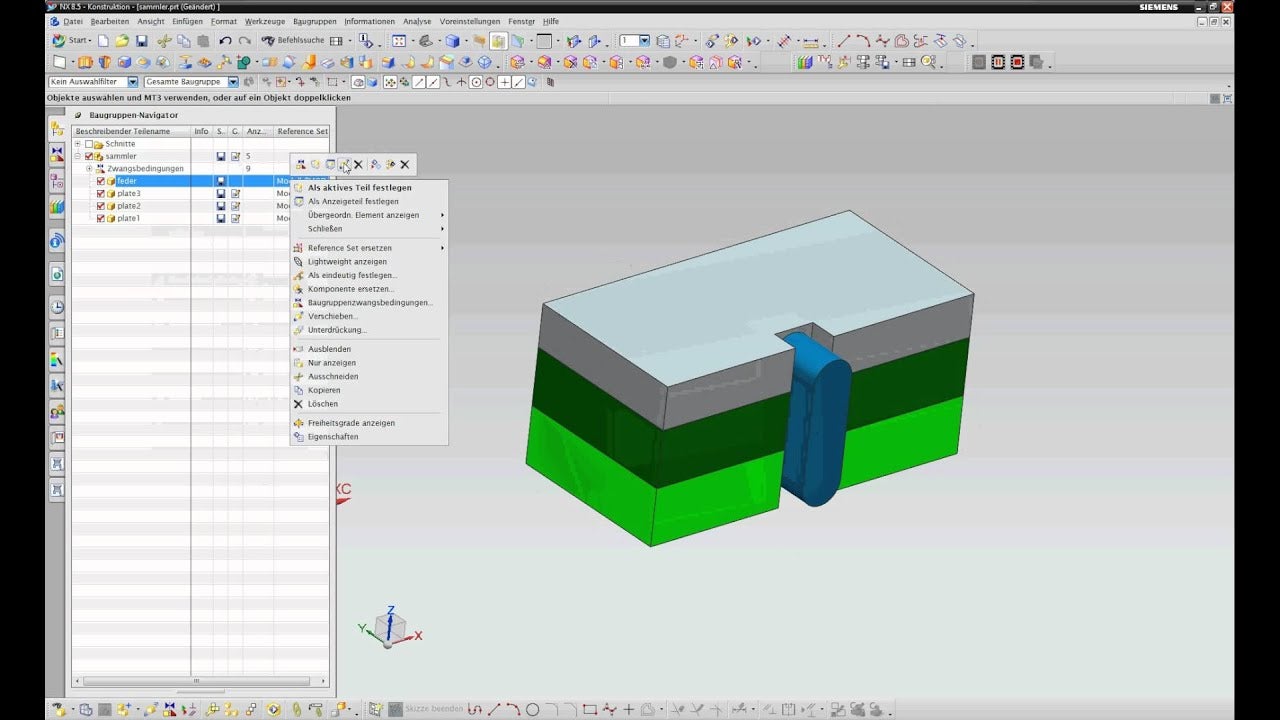The height and width of the screenshot is (720, 1280).
Task: Expand the Zwangsbedingungen tree node
Action: (89, 168)
